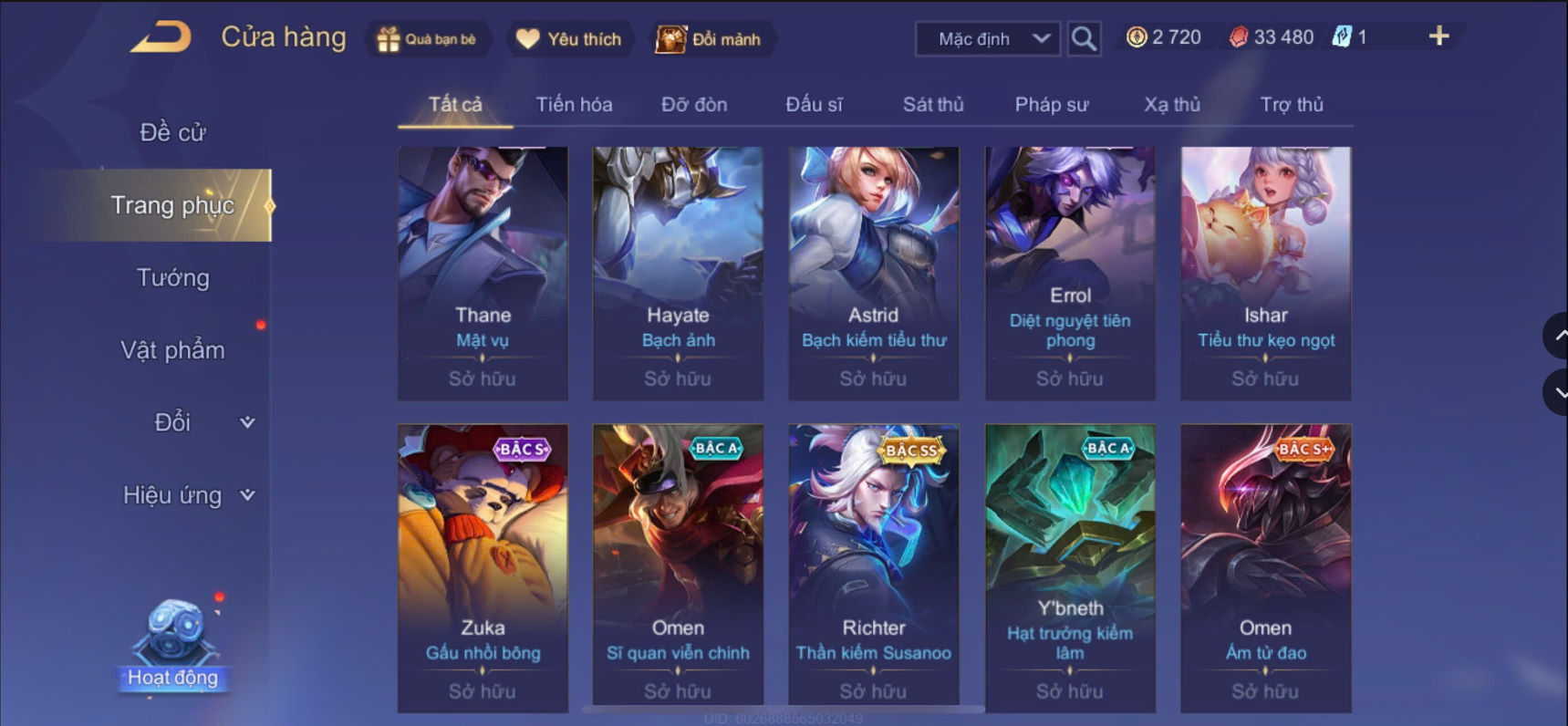Open Yêu thích heart favorites
The height and width of the screenshot is (726, 1568).
(x=528, y=39)
